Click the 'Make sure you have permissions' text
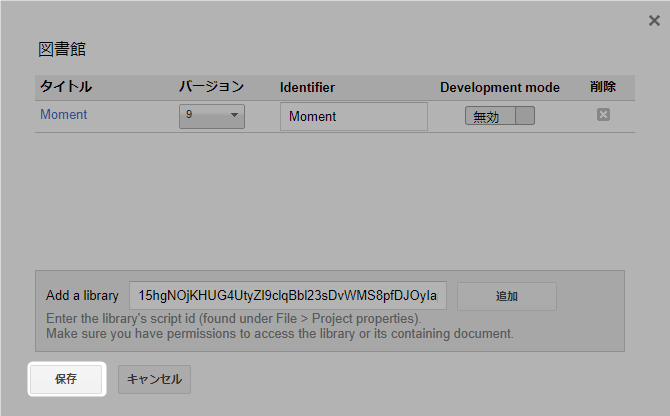 coord(280,334)
